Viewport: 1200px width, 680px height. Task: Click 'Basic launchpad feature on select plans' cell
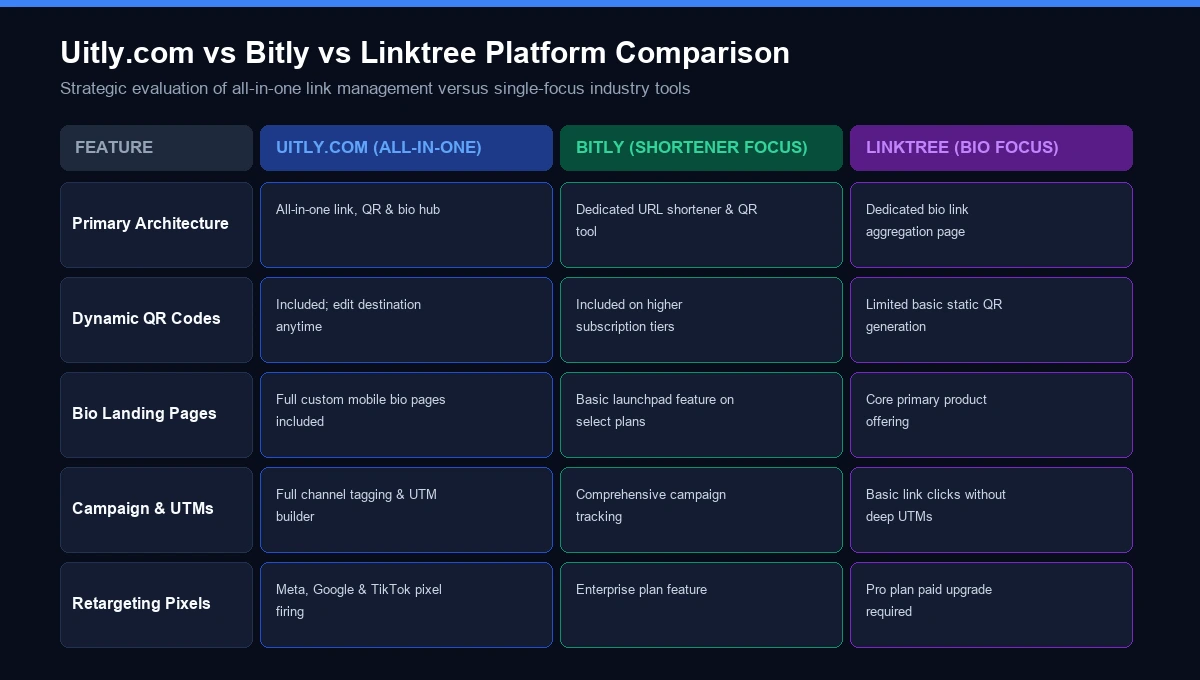point(701,415)
